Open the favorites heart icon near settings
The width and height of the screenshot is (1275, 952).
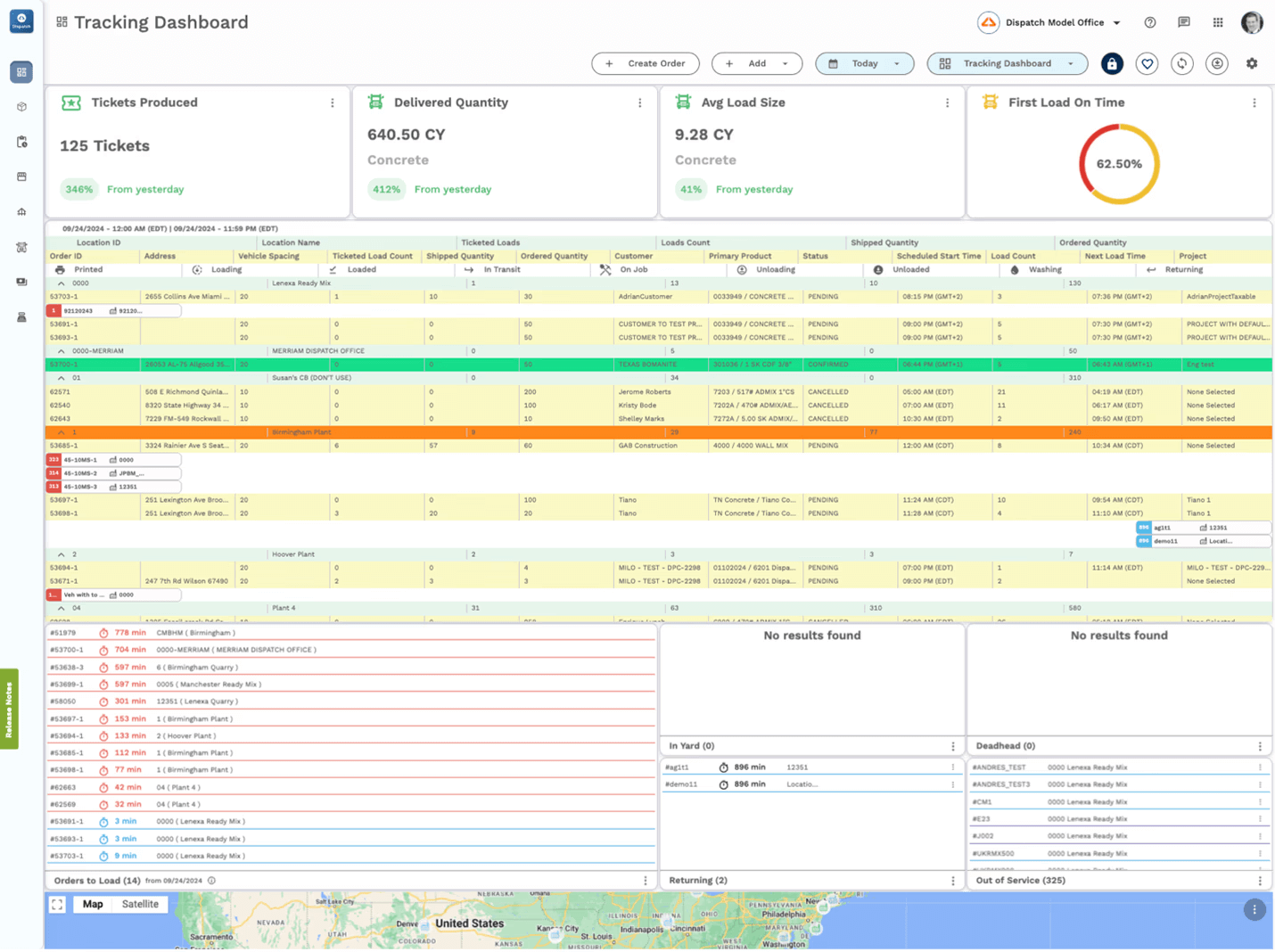tap(1147, 63)
